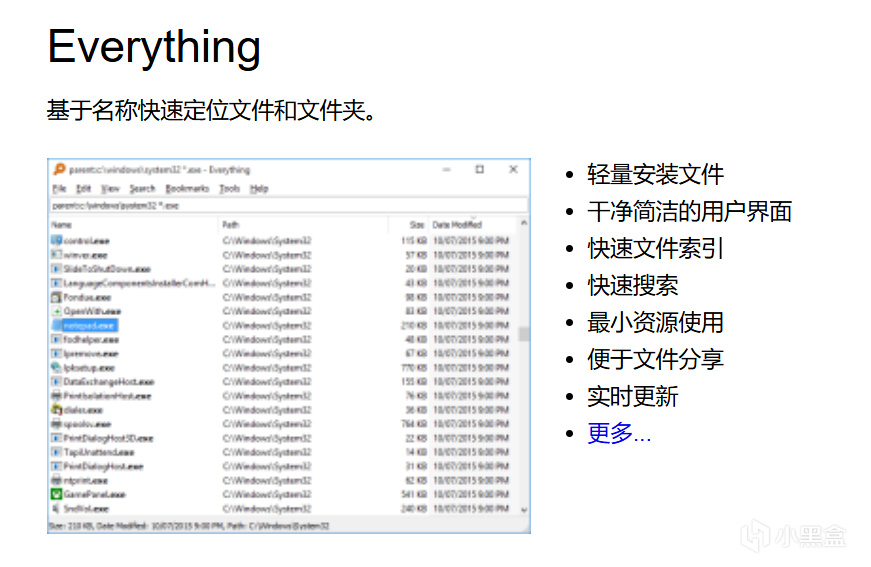Click the green GamePanel.exe icon
Viewport: 871px width, 567px height.
(x=56, y=494)
